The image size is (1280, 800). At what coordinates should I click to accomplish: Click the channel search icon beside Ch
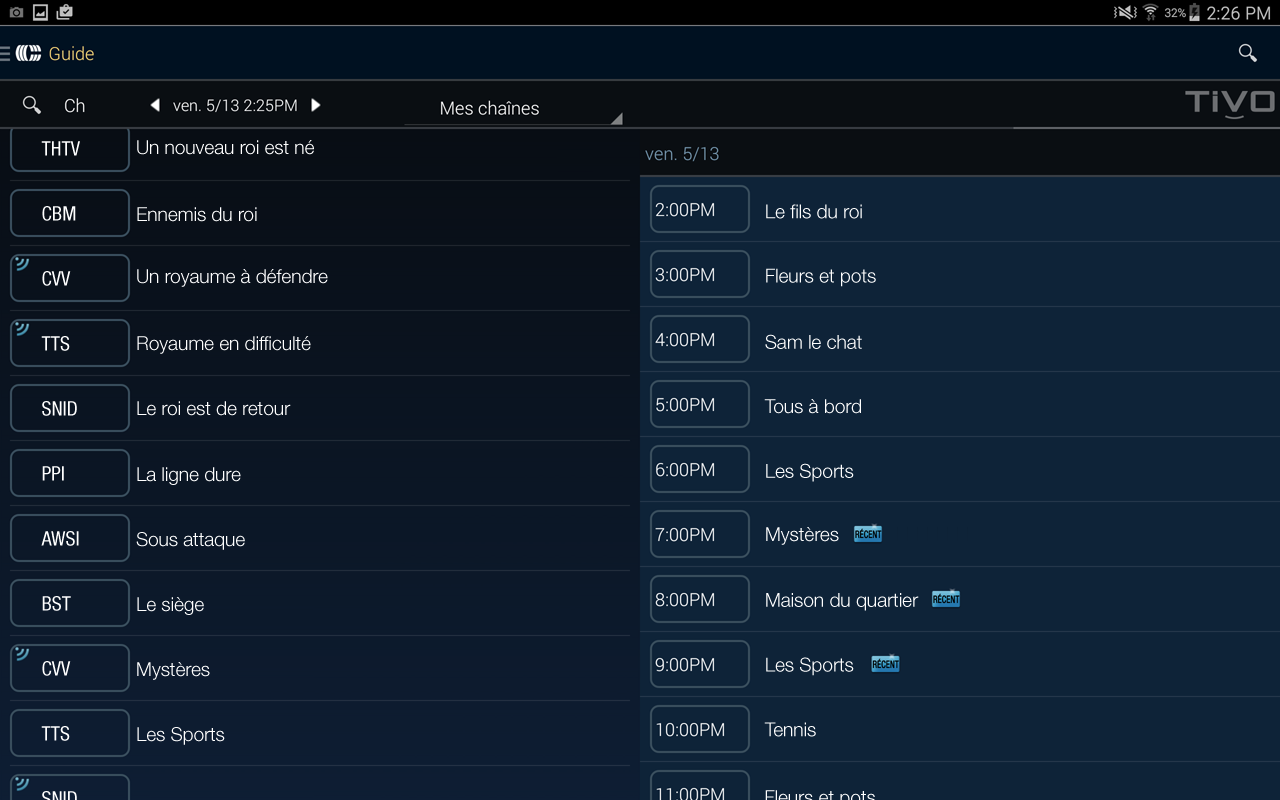click(31, 104)
